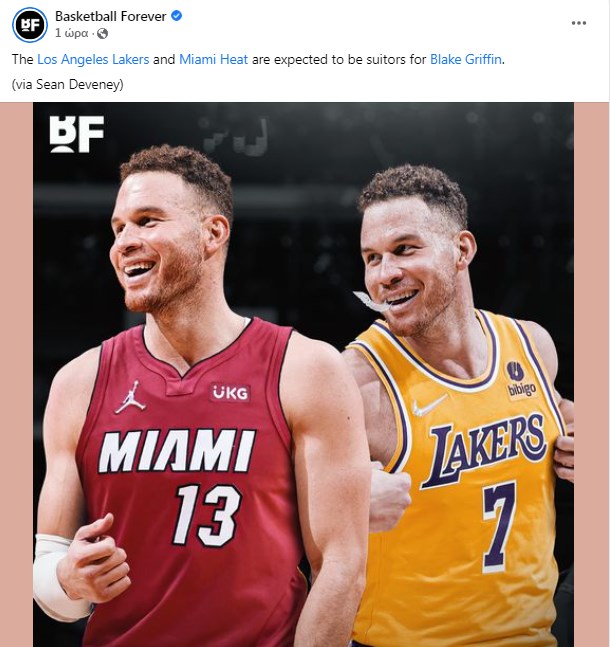This screenshot has height=647, width=610.
Task: Click the "1 ώρα" post timestamp
Action: point(74,33)
